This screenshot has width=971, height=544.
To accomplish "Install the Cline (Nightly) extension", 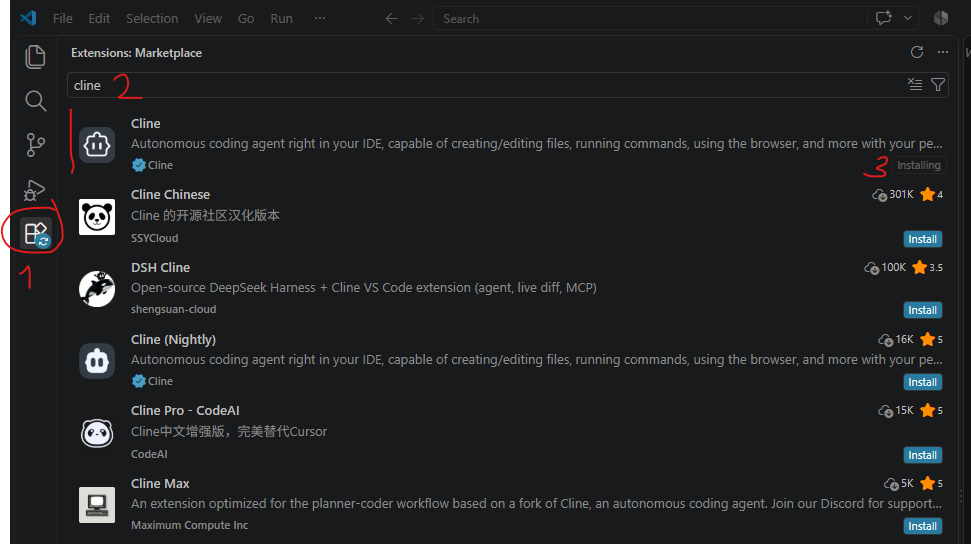I will tap(922, 382).
